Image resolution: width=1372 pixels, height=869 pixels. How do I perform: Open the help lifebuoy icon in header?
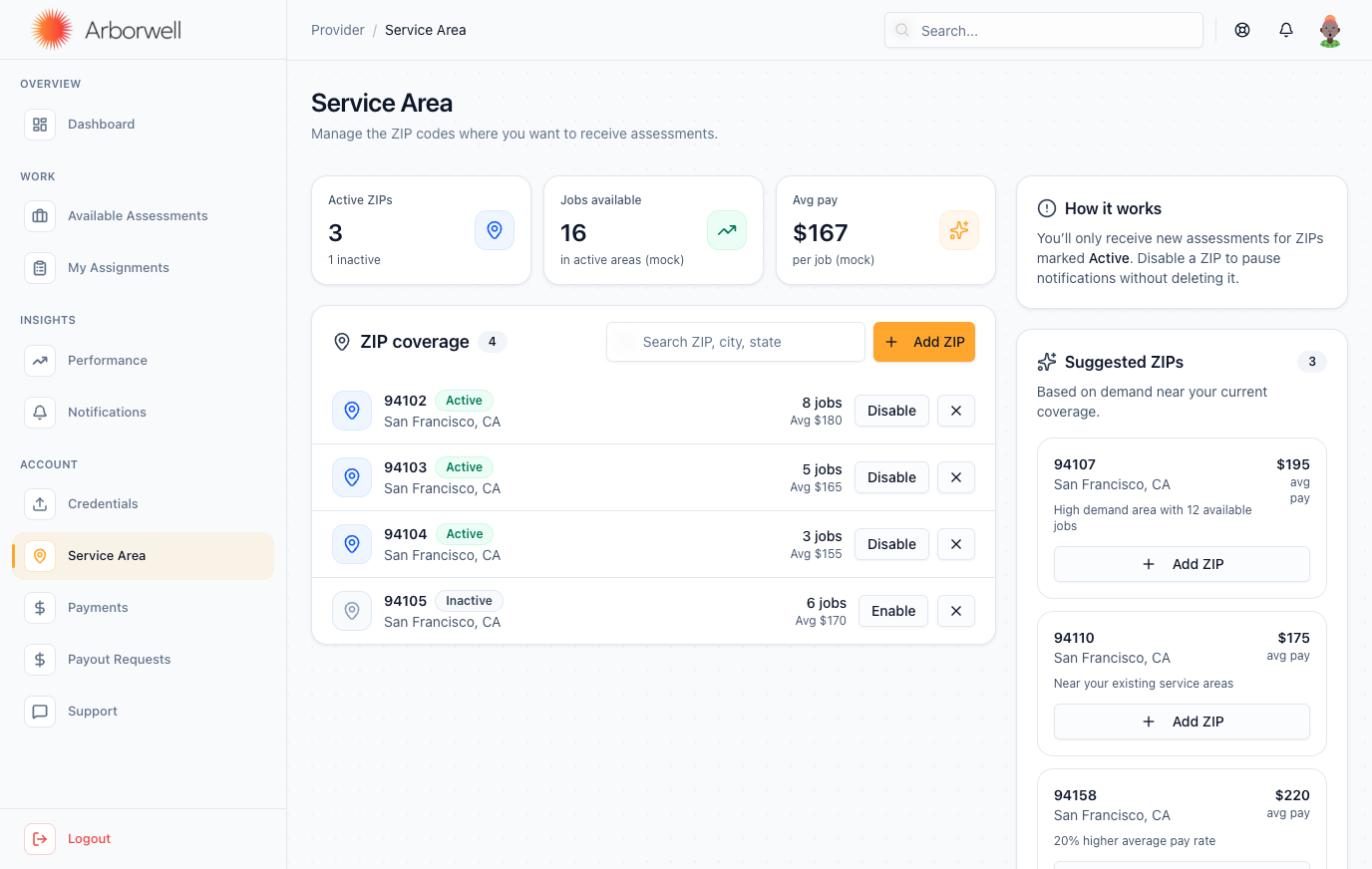coord(1242,30)
